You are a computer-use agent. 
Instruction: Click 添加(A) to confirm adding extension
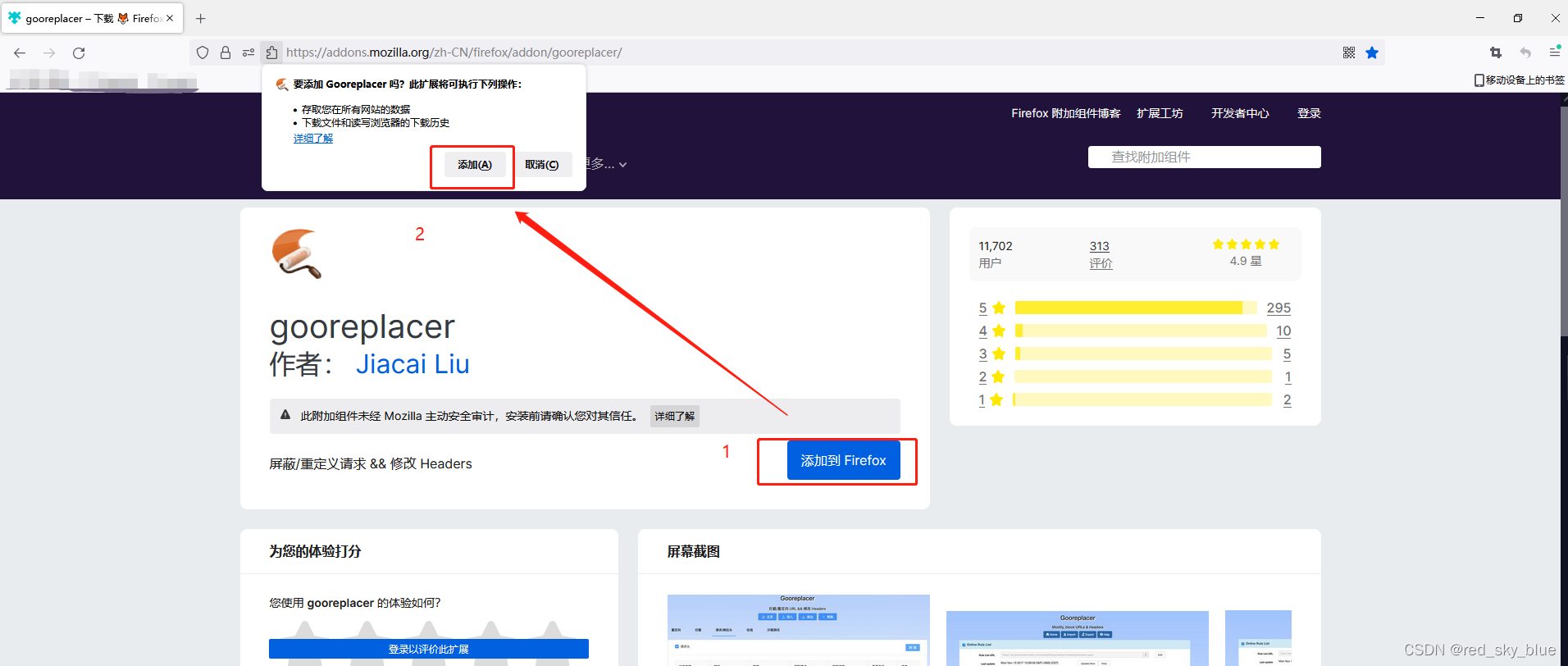(x=475, y=165)
